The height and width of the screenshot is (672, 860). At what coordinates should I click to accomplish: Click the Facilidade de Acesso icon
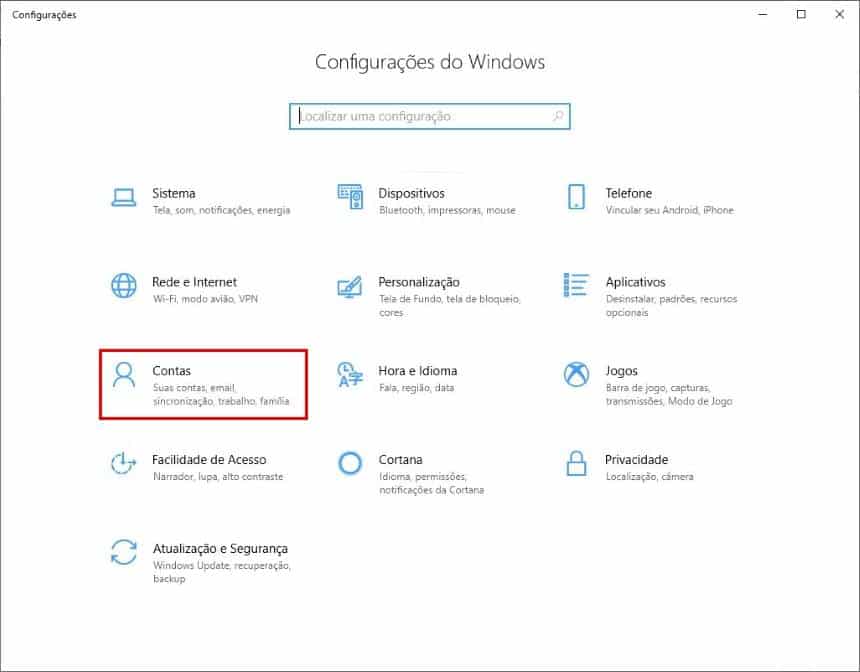[x=123, y=464]
